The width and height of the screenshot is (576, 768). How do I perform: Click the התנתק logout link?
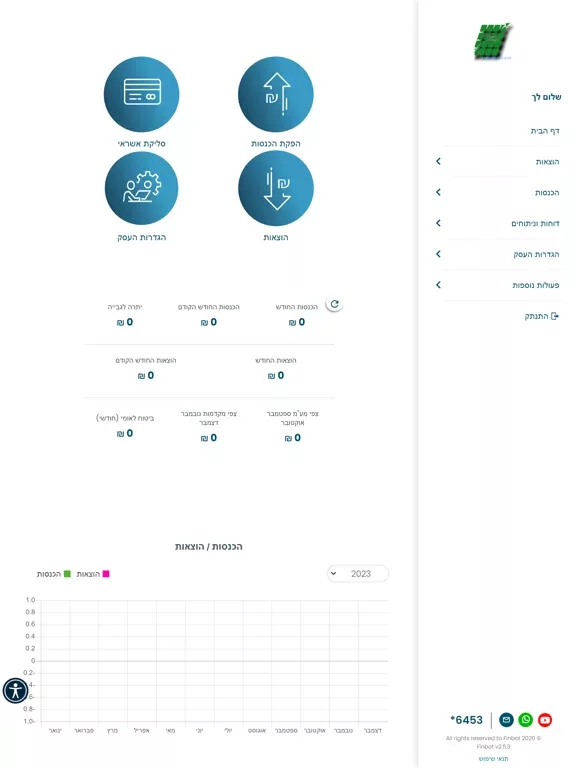(x=536, y=316)
